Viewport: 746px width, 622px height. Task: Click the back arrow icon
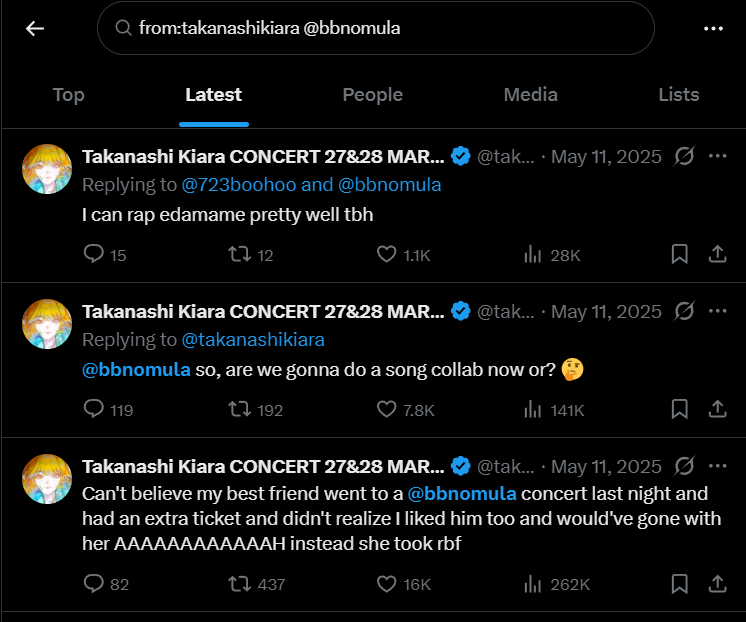pyautogui.click(x=35, y=28)
